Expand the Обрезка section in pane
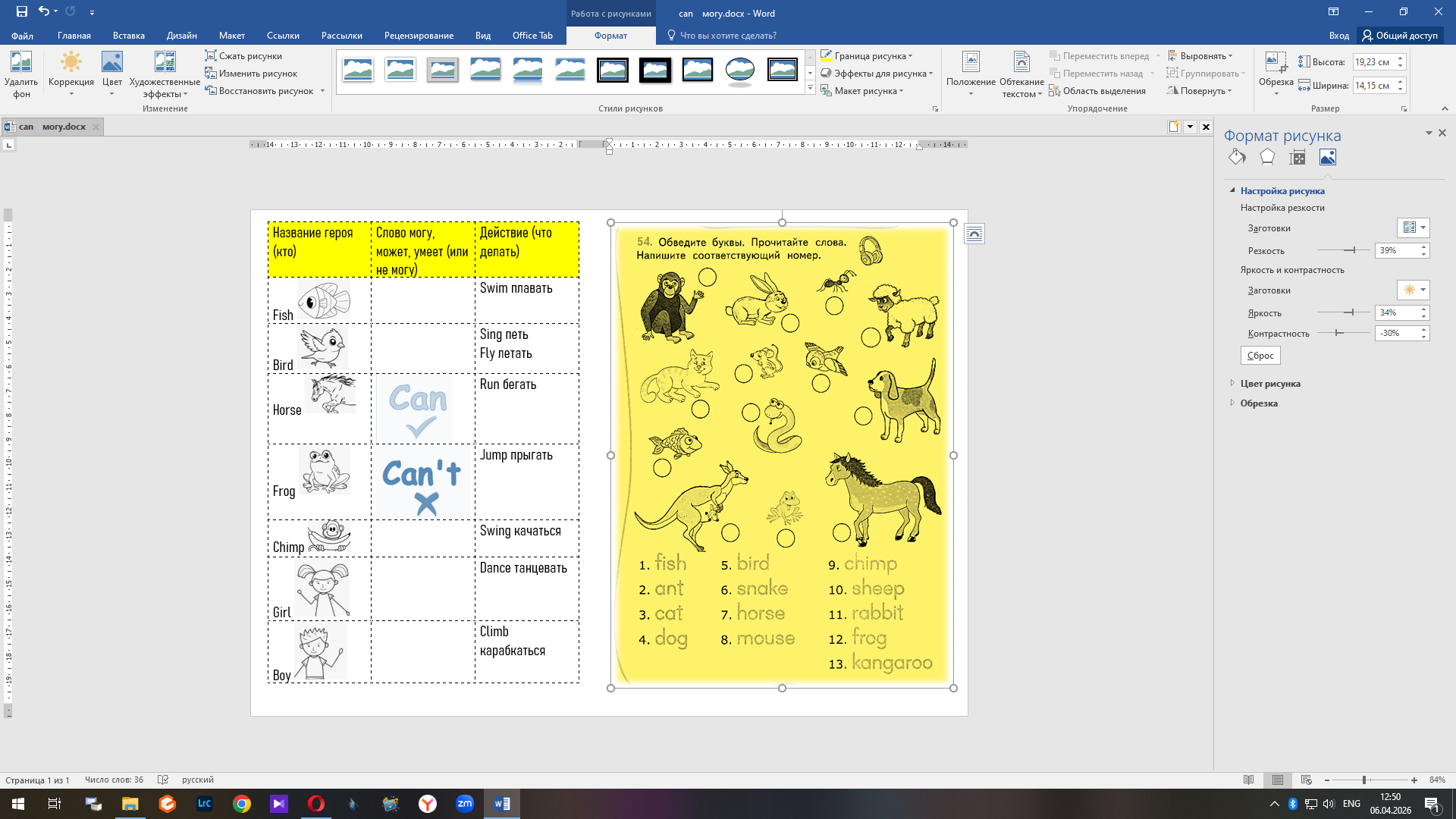The width and height of the screenshot is (1456, 819). coord(1259,403)
